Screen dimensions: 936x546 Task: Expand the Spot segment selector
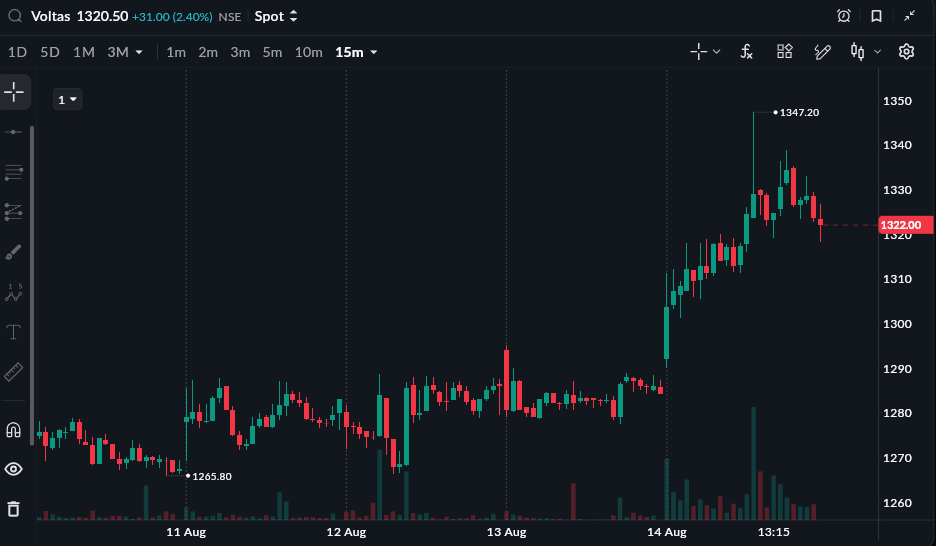[x=276, y=16]
